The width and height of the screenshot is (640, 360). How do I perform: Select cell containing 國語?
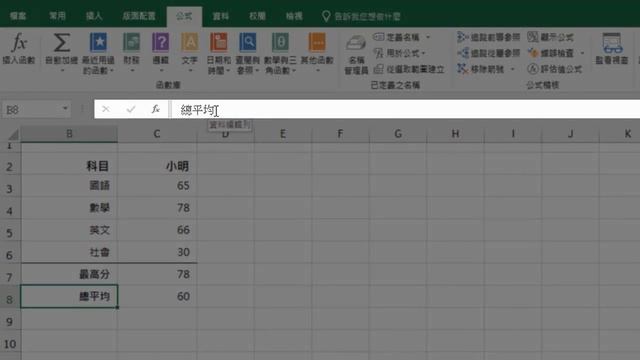pyautogui.click(x=69, y=186)
